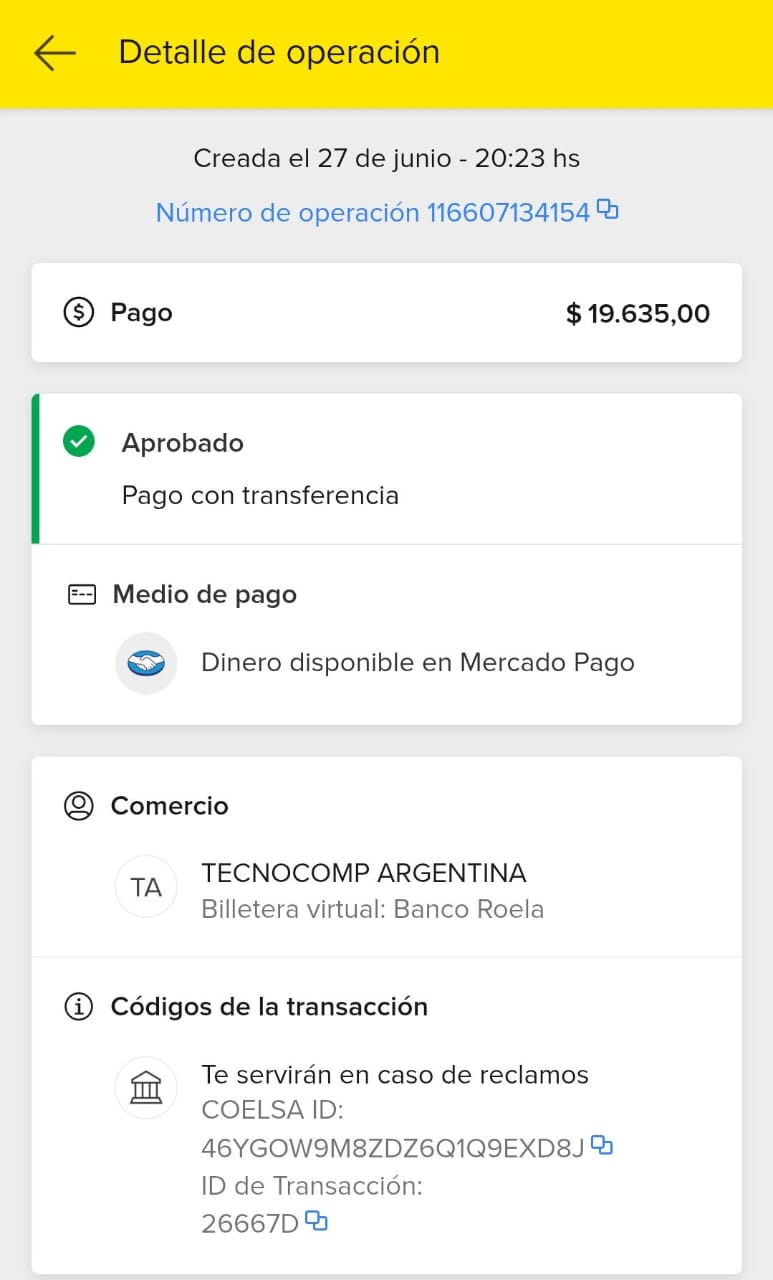
Task: Select the COELSA ID code text
Action: pos(392,1148)
